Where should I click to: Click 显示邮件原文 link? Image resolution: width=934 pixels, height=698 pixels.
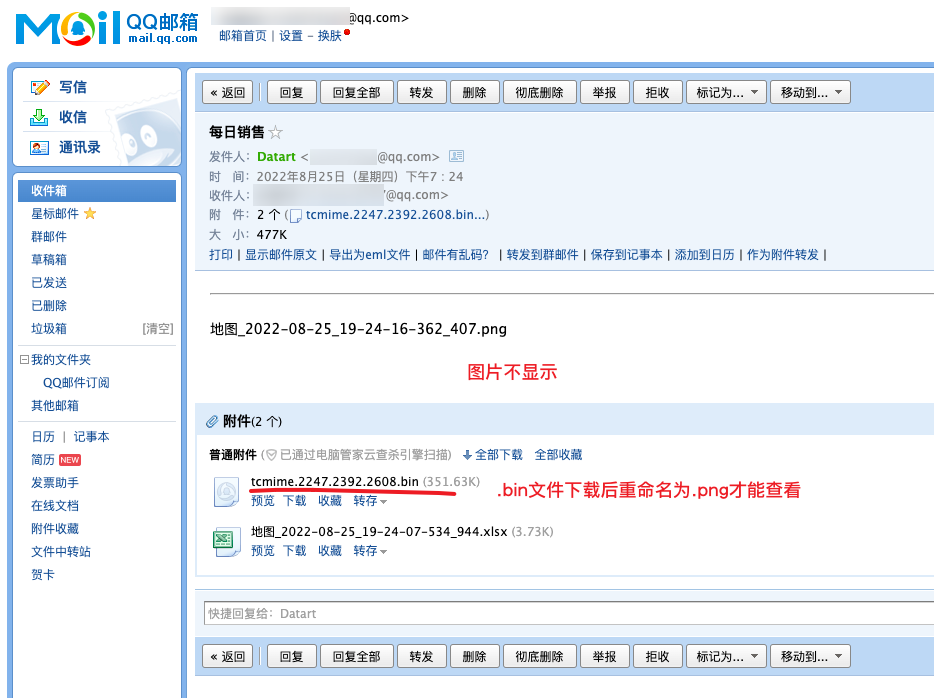(x=281, y=255)
